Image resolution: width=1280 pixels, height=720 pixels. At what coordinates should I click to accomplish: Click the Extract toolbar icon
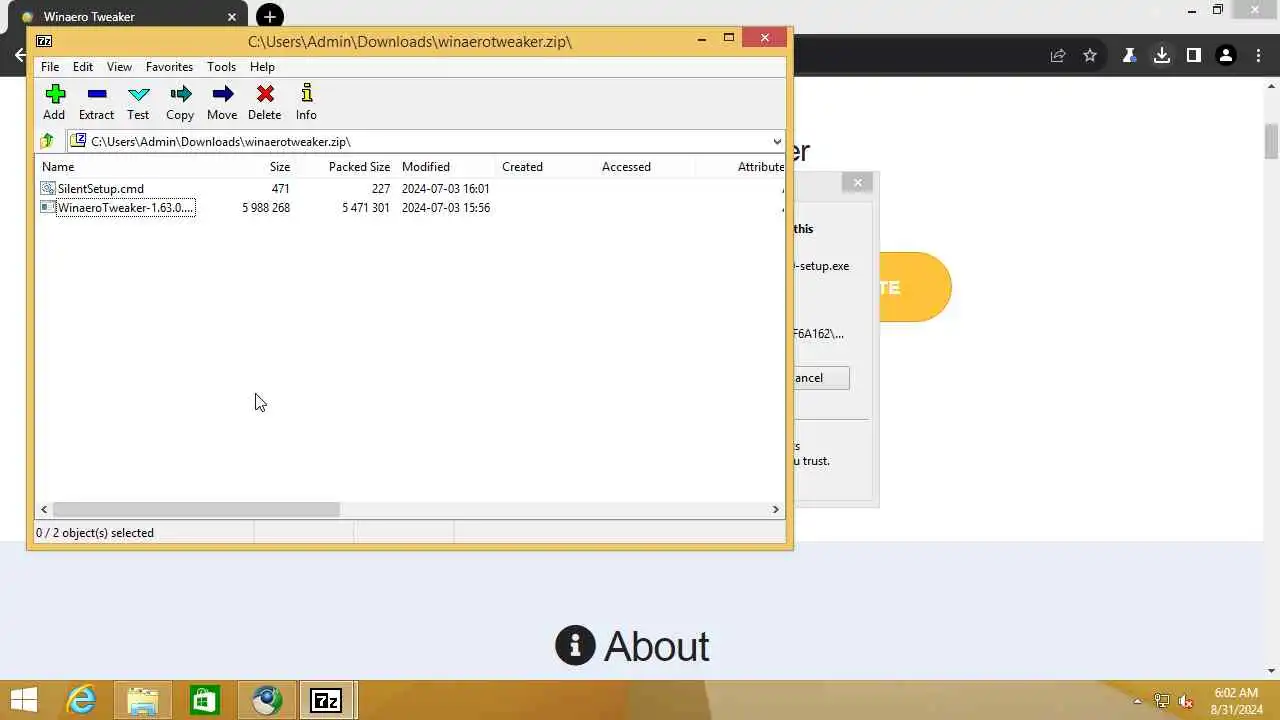pos(97,94)
